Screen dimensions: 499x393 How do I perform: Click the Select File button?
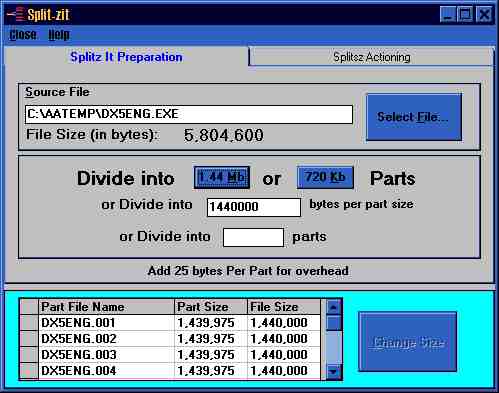click(414, 117)
